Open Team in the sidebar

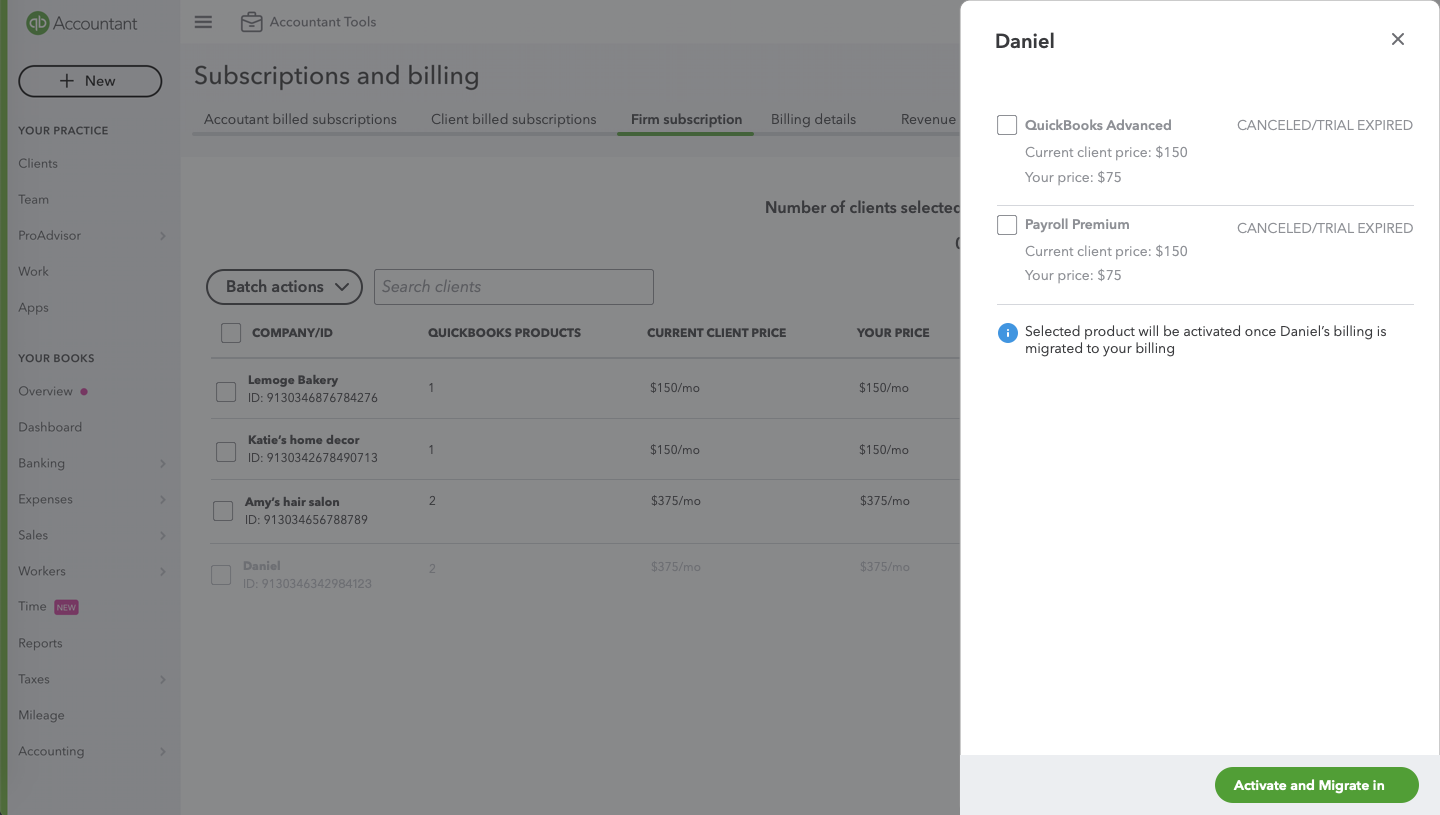[x=34, y=199]
